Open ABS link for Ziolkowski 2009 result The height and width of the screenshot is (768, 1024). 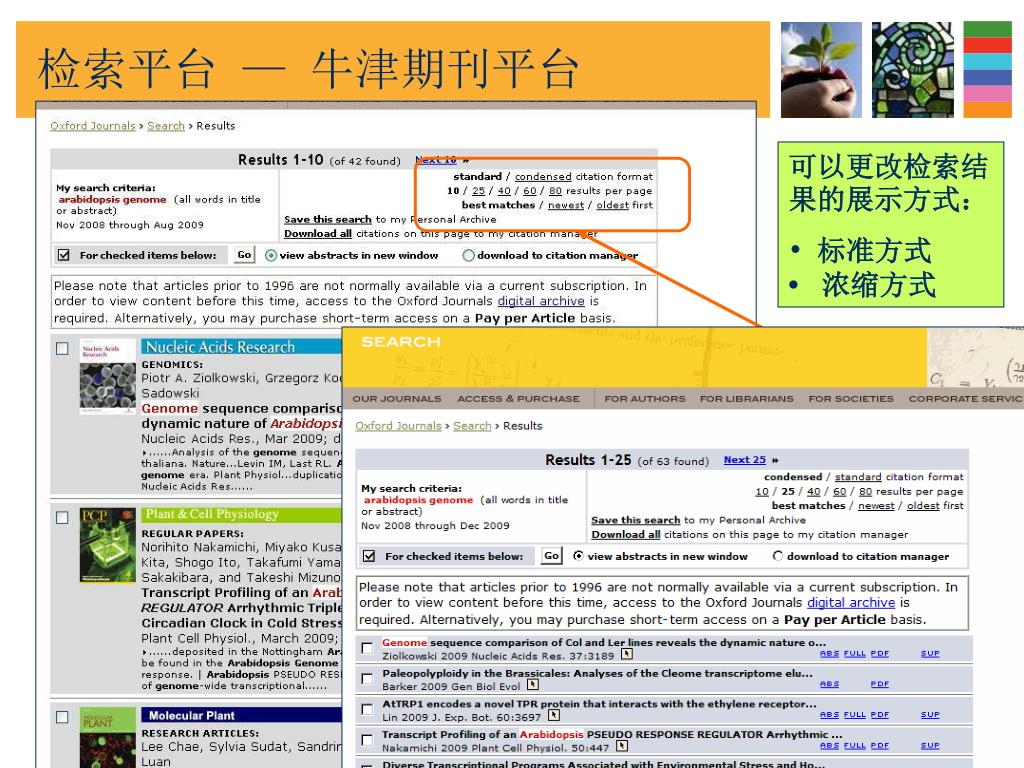click(x=829, y=653)
